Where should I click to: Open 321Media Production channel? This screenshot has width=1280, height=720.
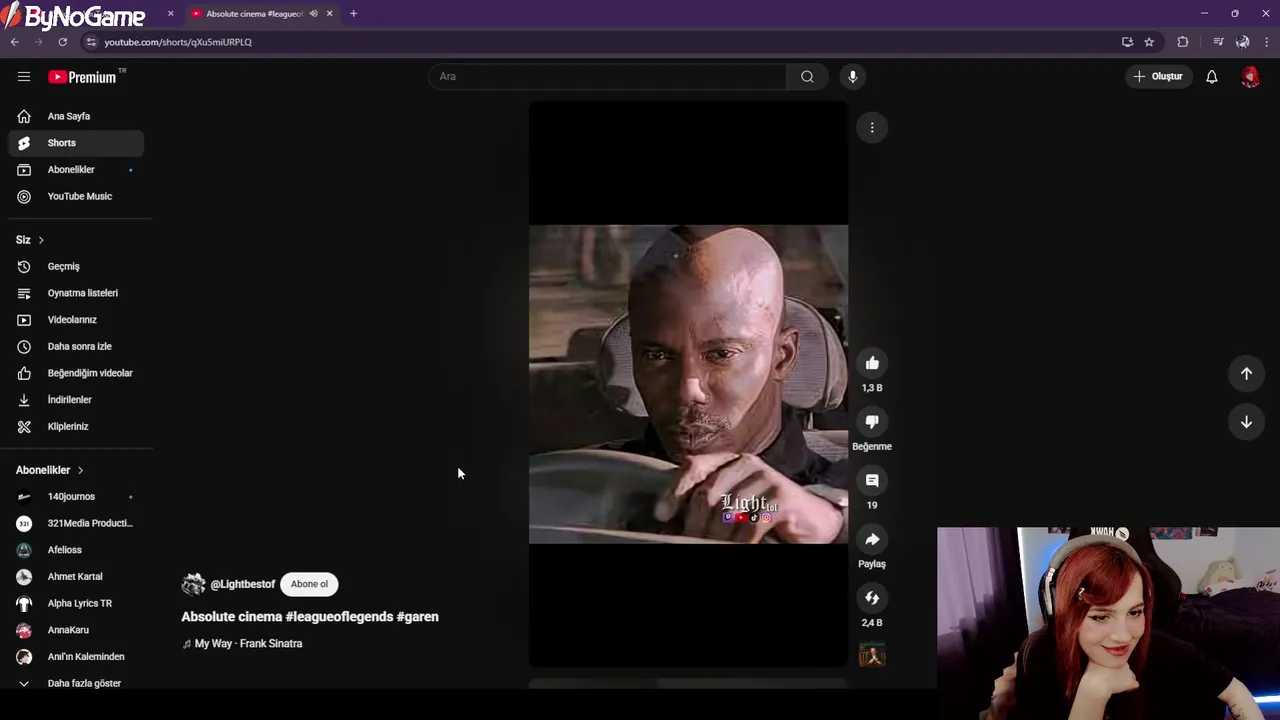point(76,523)
